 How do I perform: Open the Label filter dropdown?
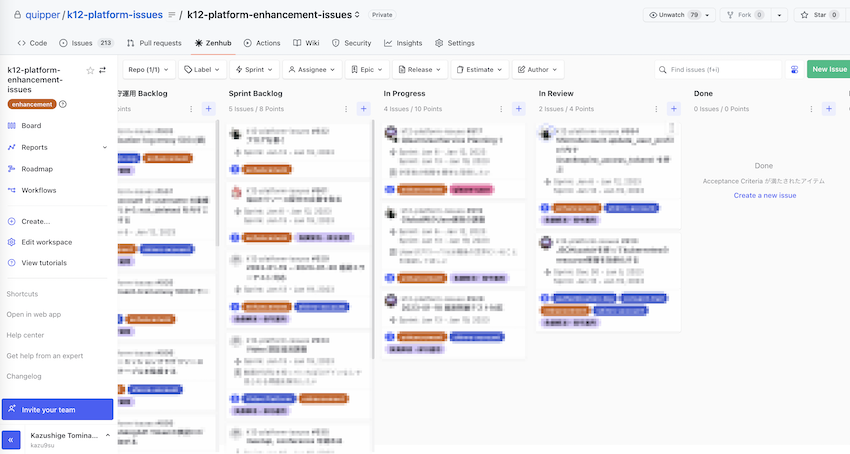(x=202, y=69)
